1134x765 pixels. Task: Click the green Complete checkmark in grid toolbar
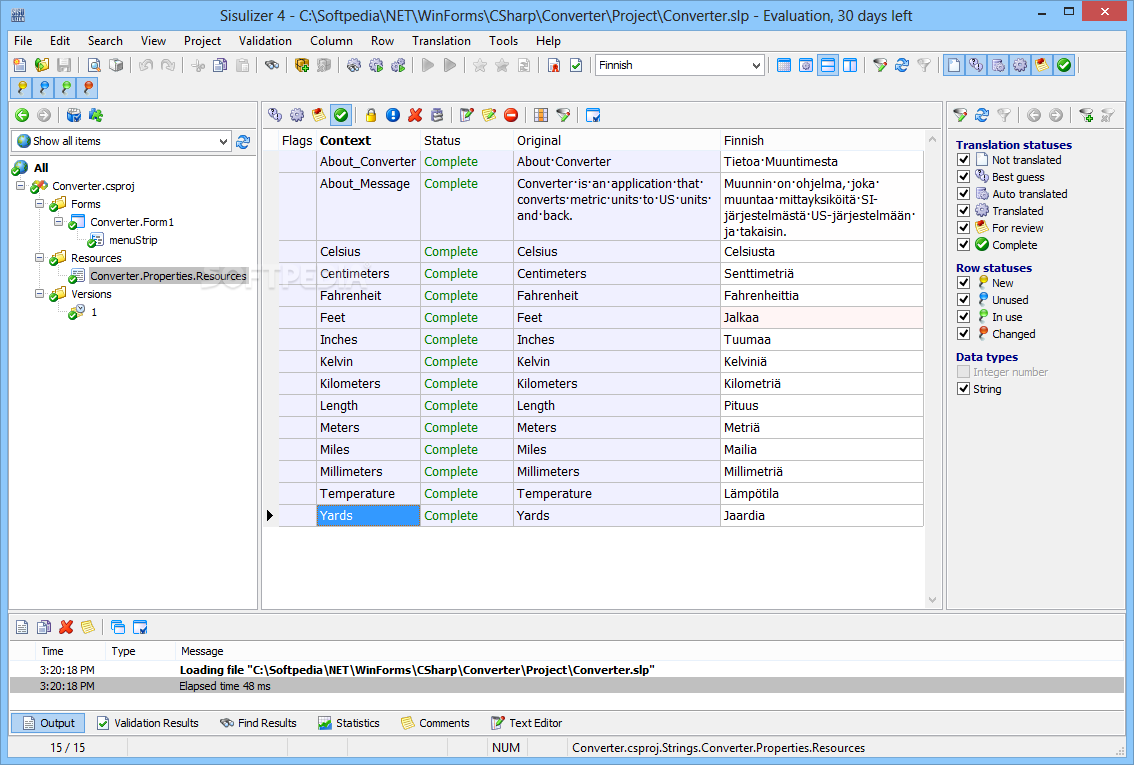[x=341, y=115]
